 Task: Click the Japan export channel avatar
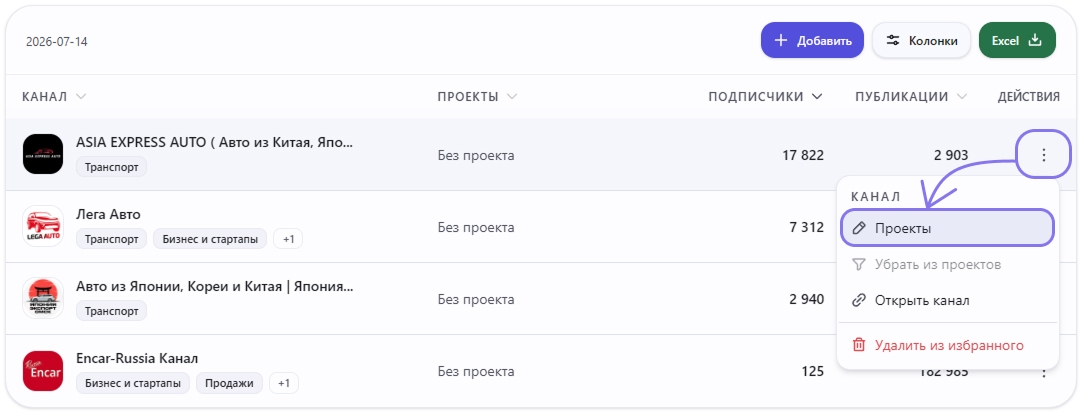(x=43, y=299)
